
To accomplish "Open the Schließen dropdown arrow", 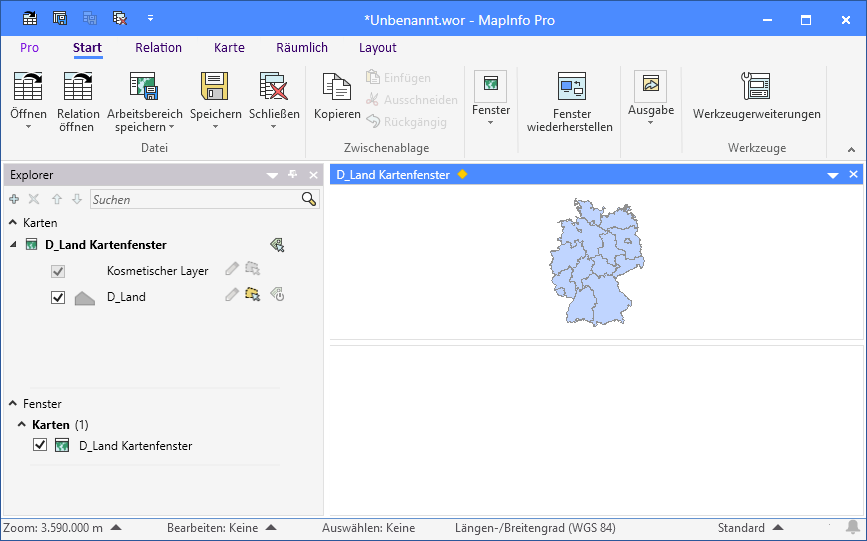I will [274, 127].
